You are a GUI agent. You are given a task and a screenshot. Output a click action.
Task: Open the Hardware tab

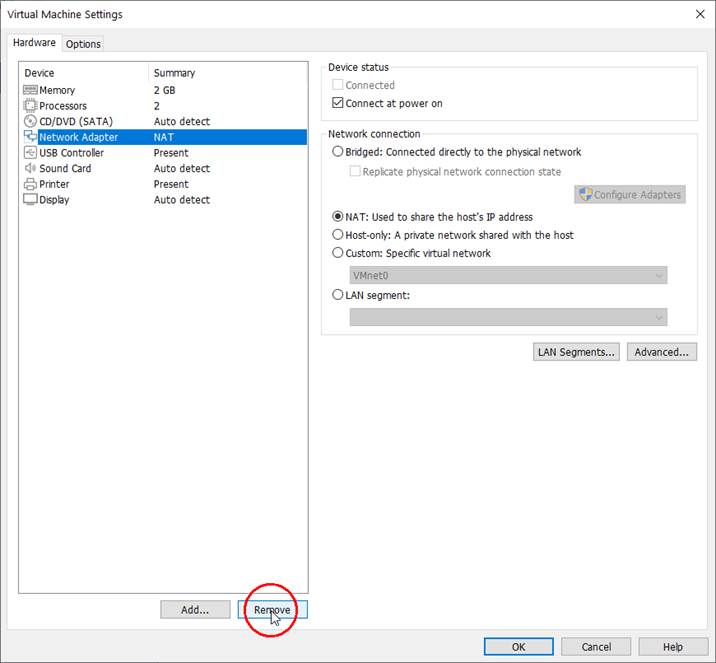click(34, 43)
